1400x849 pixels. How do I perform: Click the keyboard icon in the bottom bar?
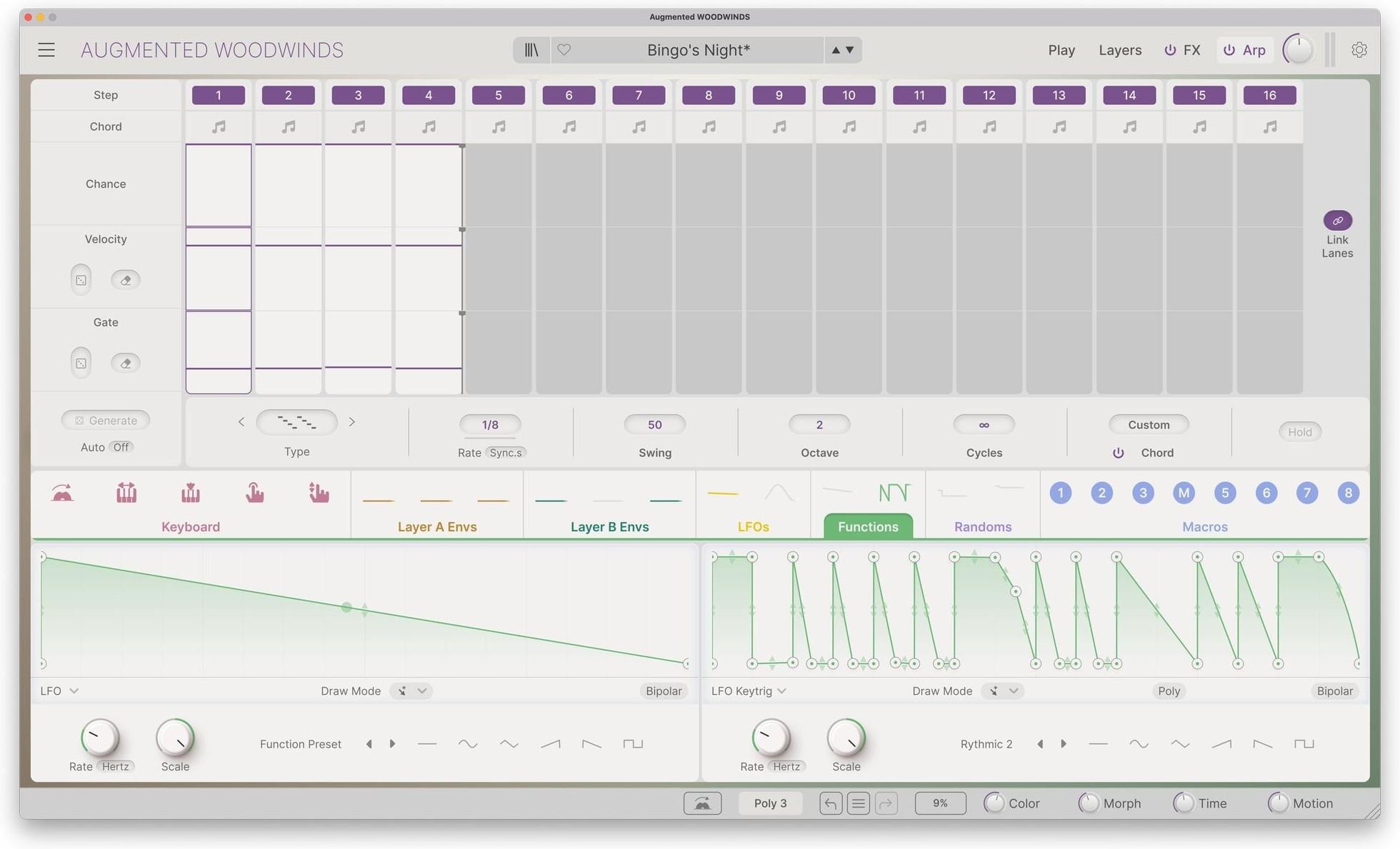pos(702,803)
